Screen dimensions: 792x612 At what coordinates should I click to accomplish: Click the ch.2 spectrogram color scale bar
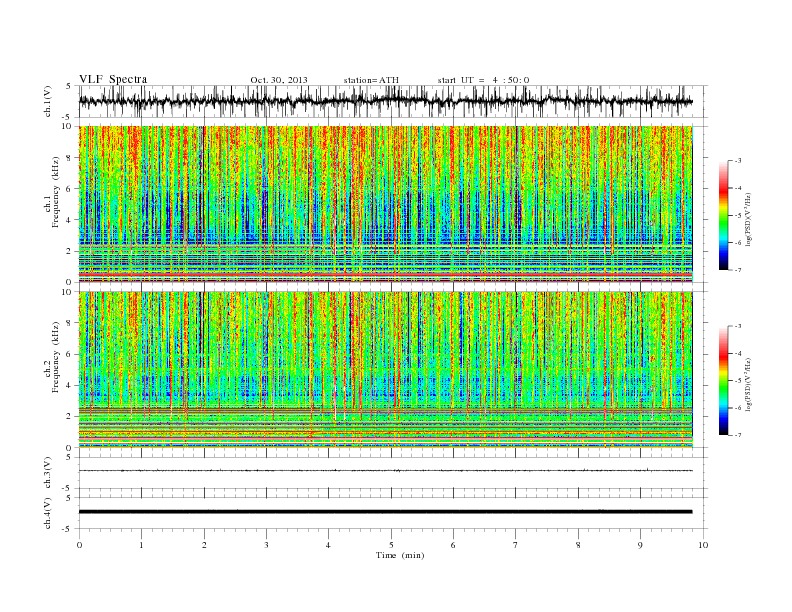coord(723,381)
